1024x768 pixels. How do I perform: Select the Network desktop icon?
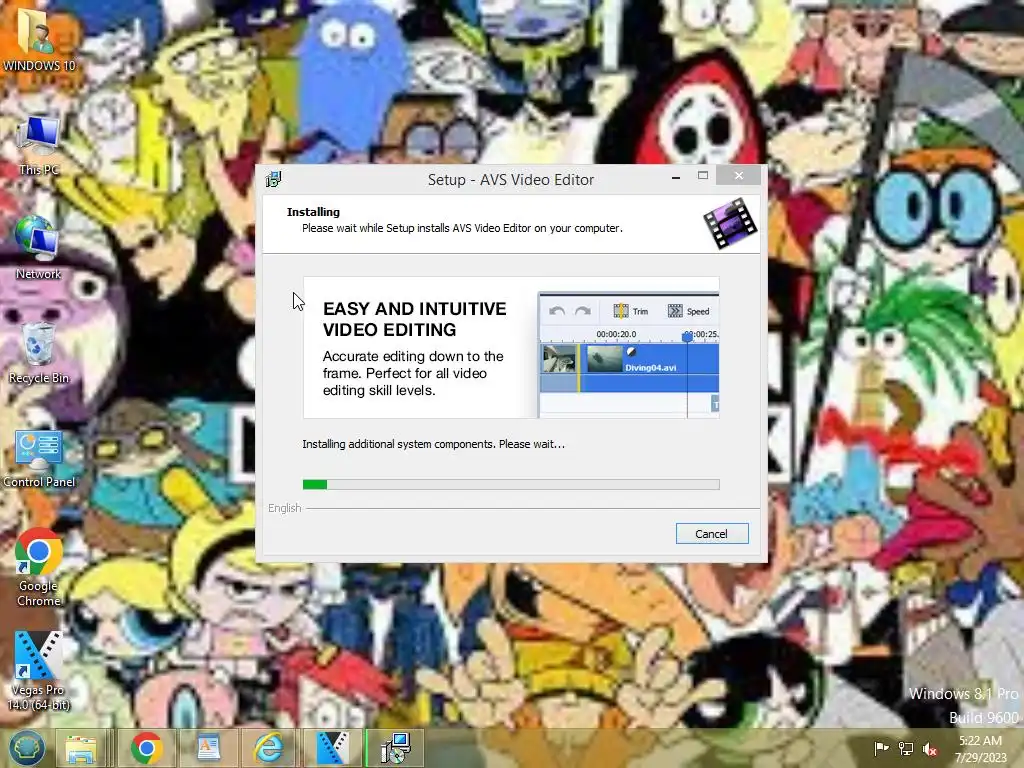click(38, 249)
